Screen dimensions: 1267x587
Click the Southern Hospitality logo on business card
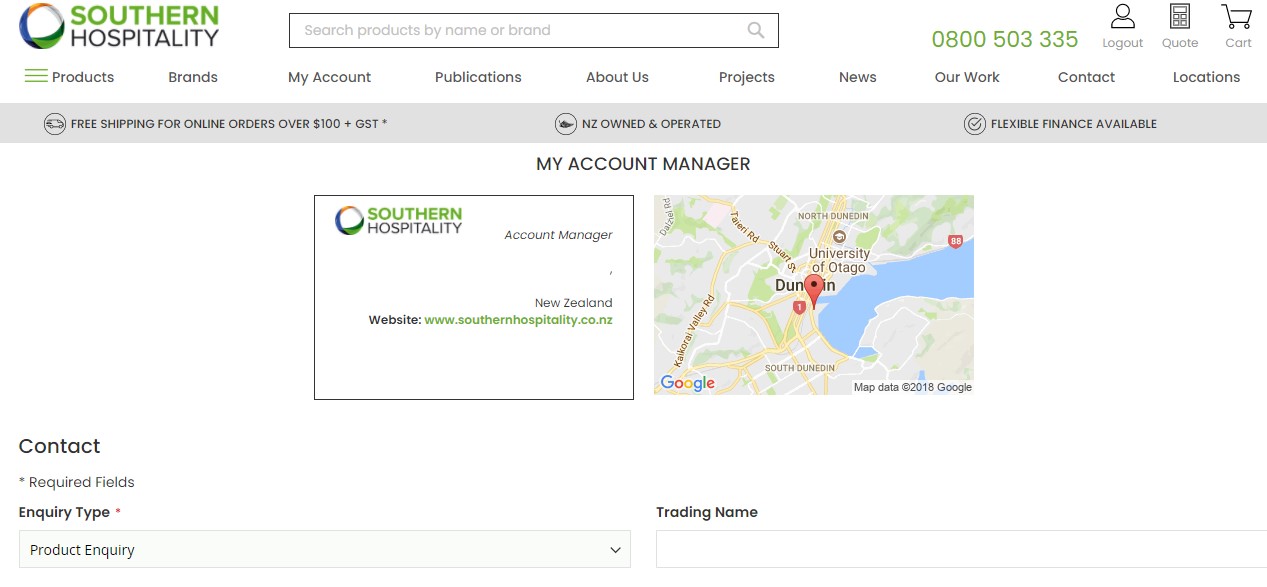(x=398, y=220)
